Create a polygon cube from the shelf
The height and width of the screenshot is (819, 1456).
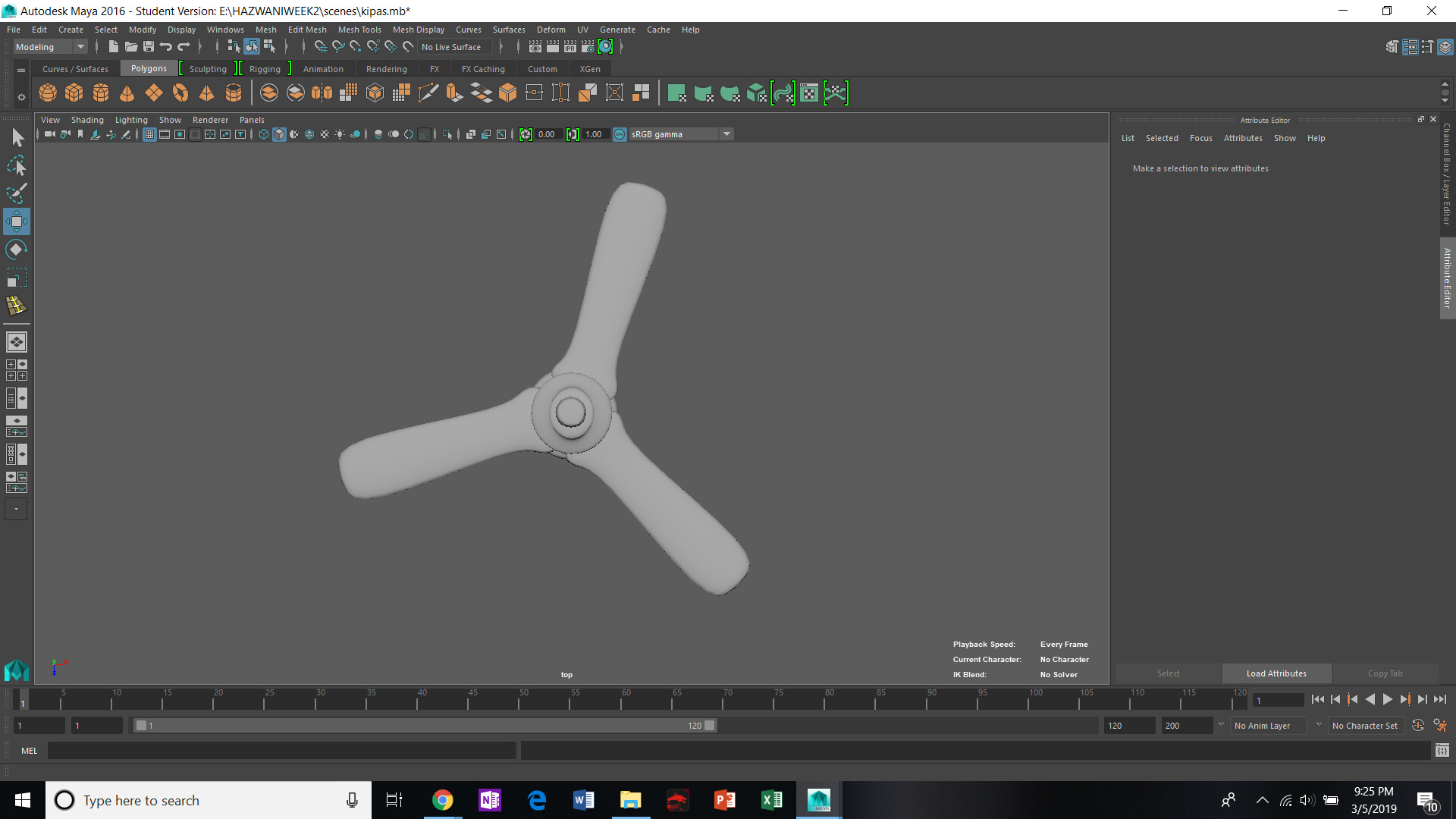(74, 93)
